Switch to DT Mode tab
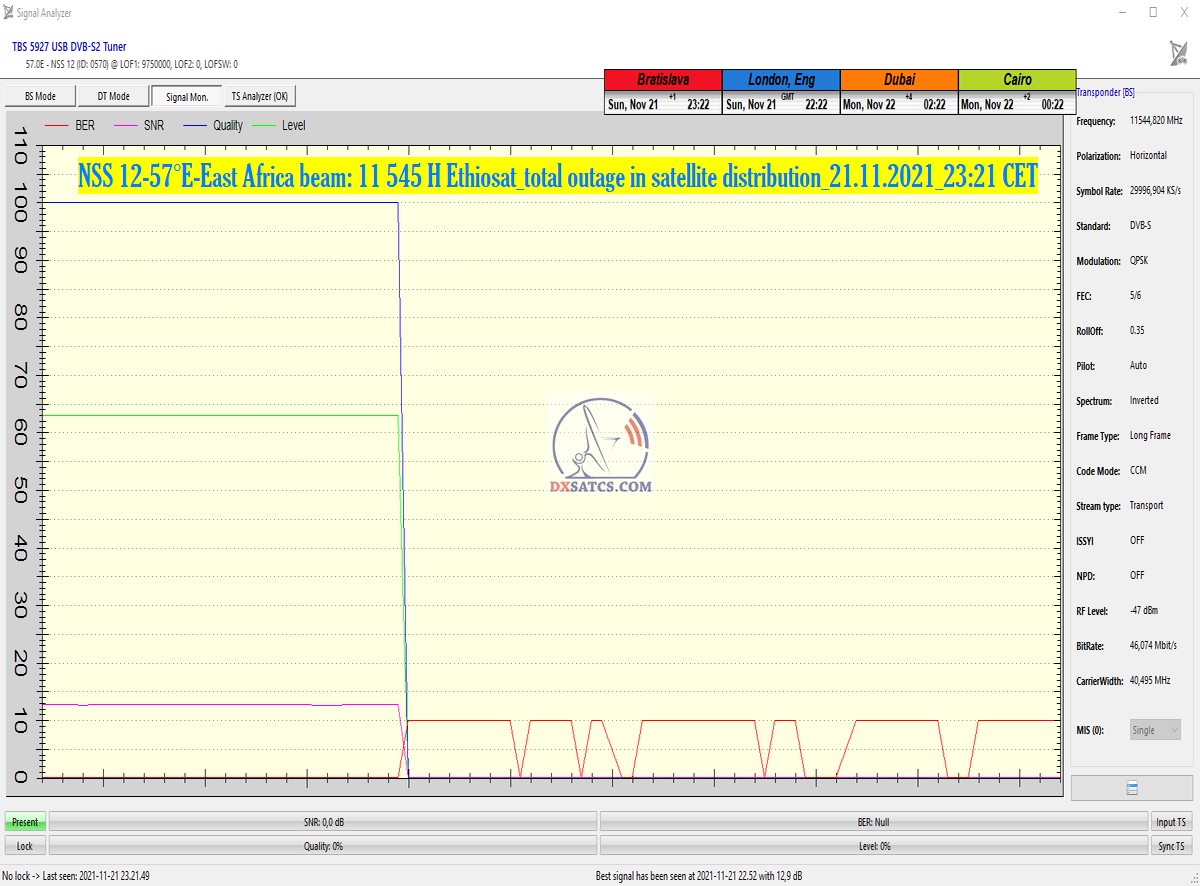This screenshot has height=886, width=1200. pyautogui.click(x=113, y=97)
